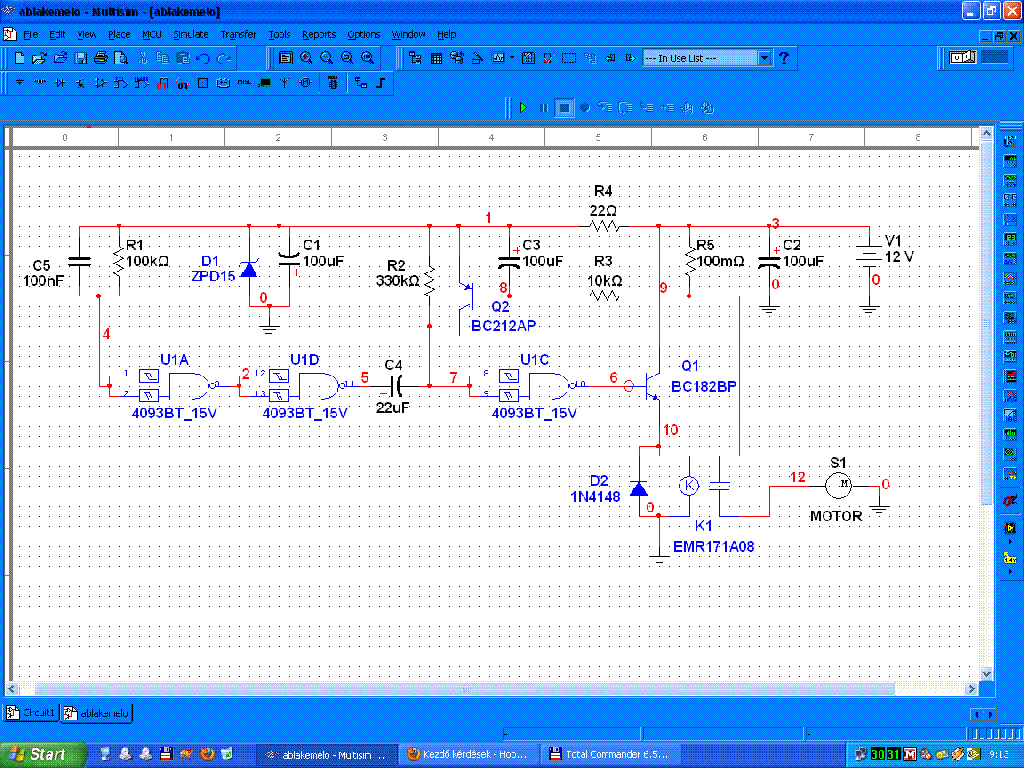Open the Transfer menu
The height and width of the screenshot is (768, 1024).
pos(238,35)
